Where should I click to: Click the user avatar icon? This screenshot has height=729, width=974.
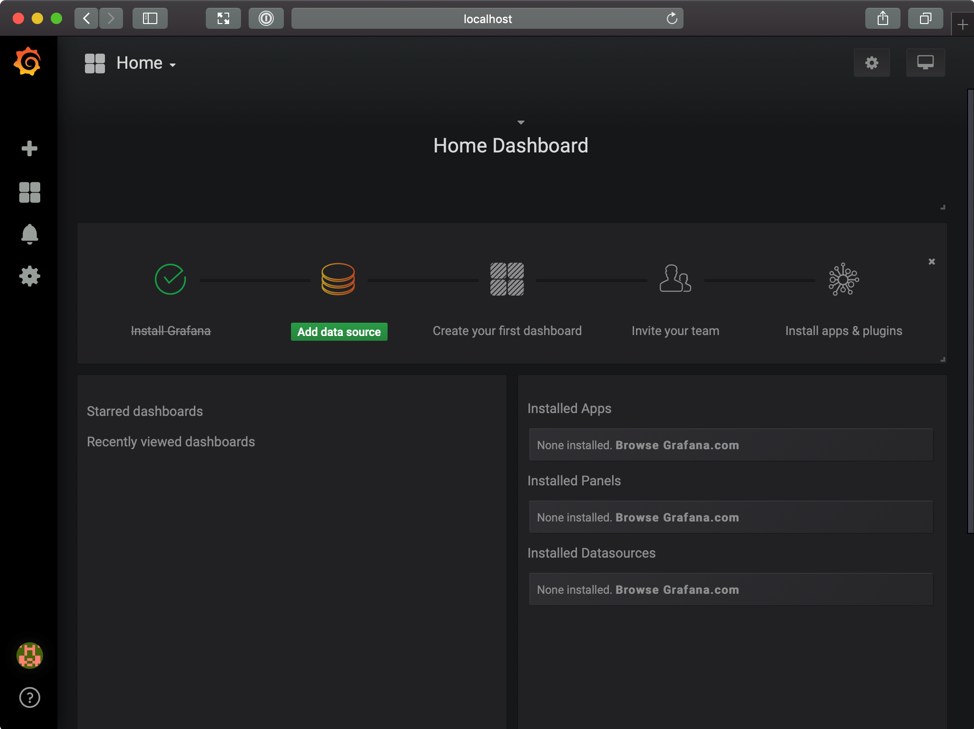click(x=29, y=655)
